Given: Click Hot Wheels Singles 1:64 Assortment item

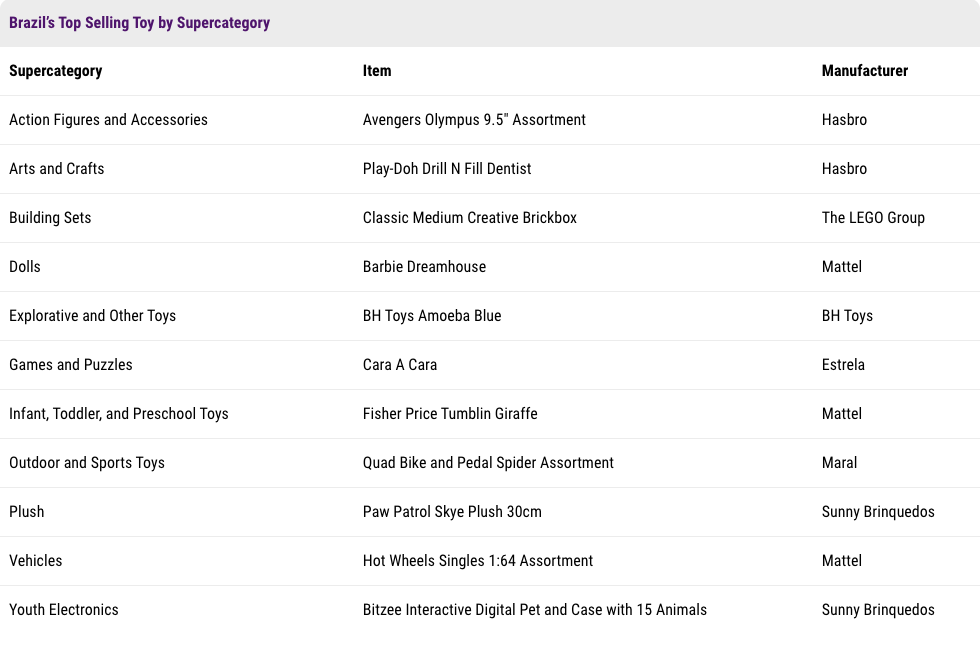Looking at the screenshot, I should (x=478, y=561).
